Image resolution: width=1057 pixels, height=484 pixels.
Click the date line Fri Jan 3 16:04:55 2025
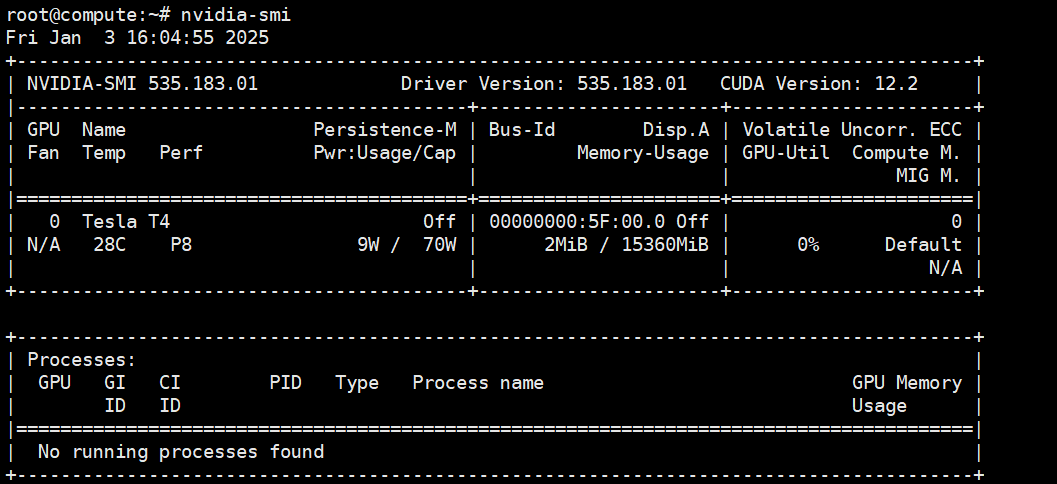pos(137,38)
